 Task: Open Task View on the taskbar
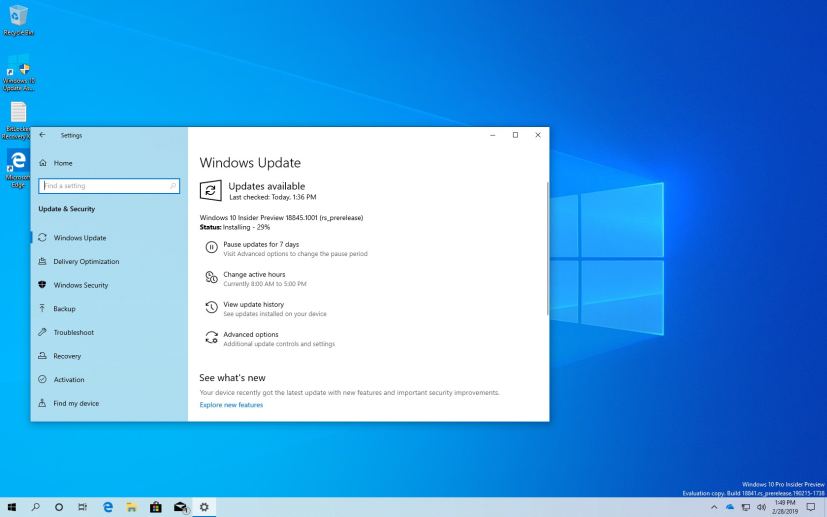pyautogui.click(x=83, y=507)
